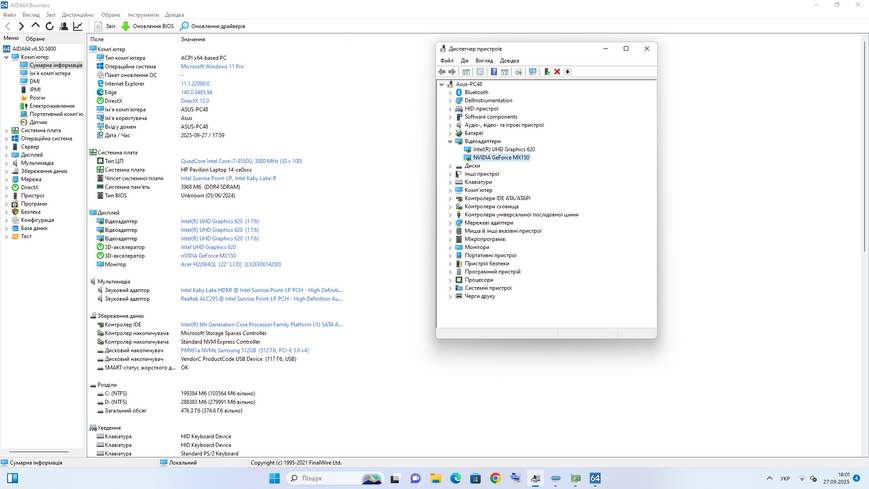Select Електроживлення in AIDA64 tree
Screen dimensions: 869x489
[52, 106]
